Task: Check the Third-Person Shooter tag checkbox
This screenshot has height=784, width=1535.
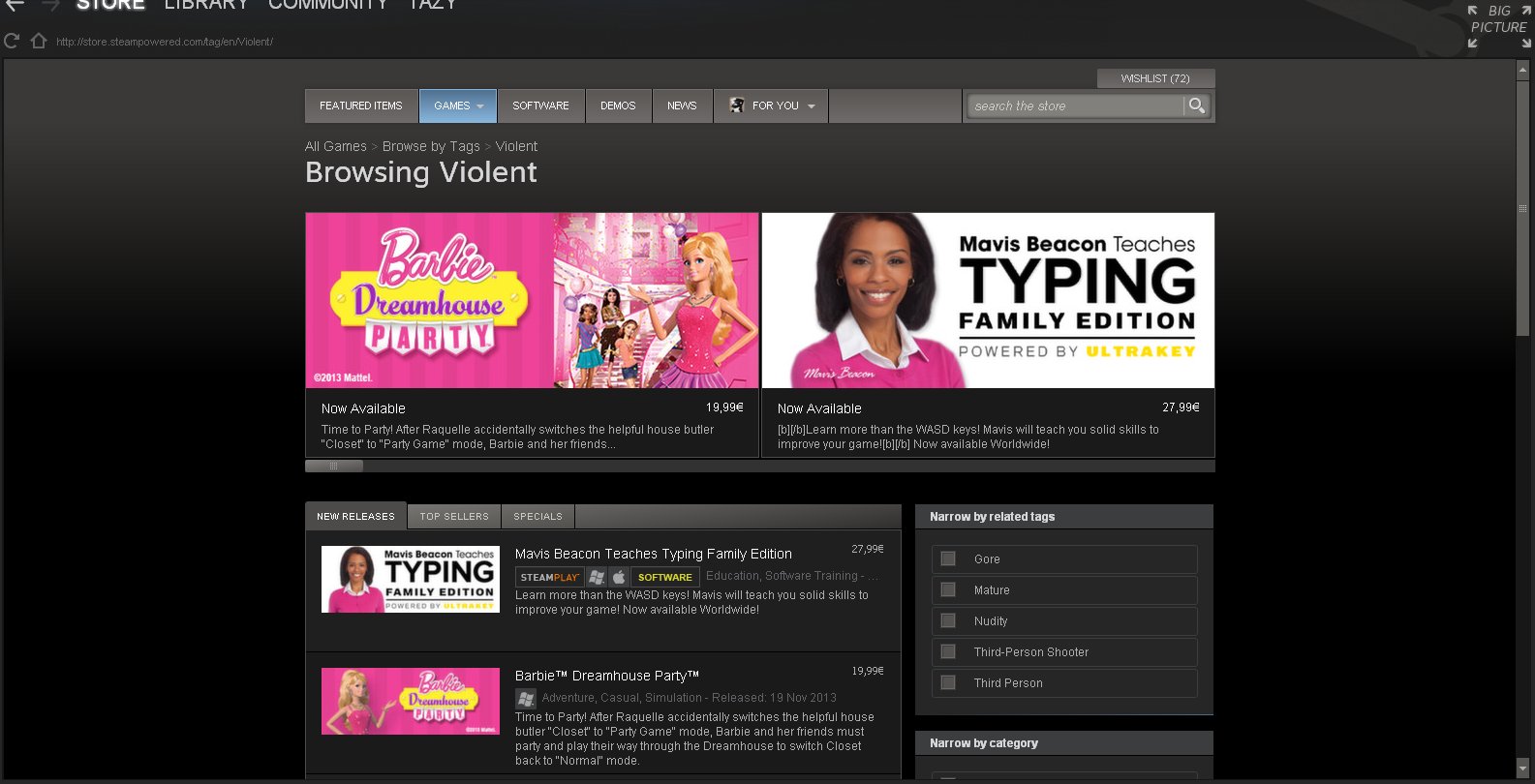Action: (948, 652)
